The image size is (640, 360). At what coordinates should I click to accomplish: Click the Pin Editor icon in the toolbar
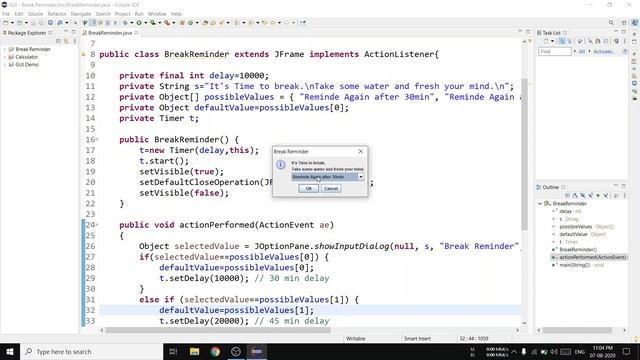[x=302, y=23]
